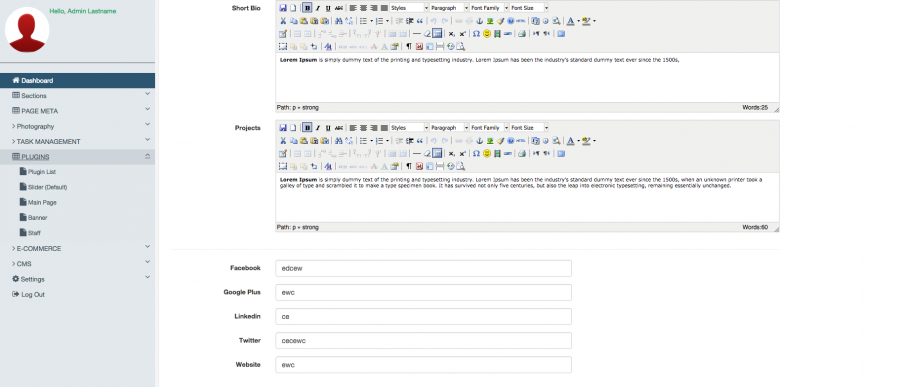Viewport: 900px width, 387px height.
Task: Expand PAGE META sidebar menu
Action: [x=77, y=111]
